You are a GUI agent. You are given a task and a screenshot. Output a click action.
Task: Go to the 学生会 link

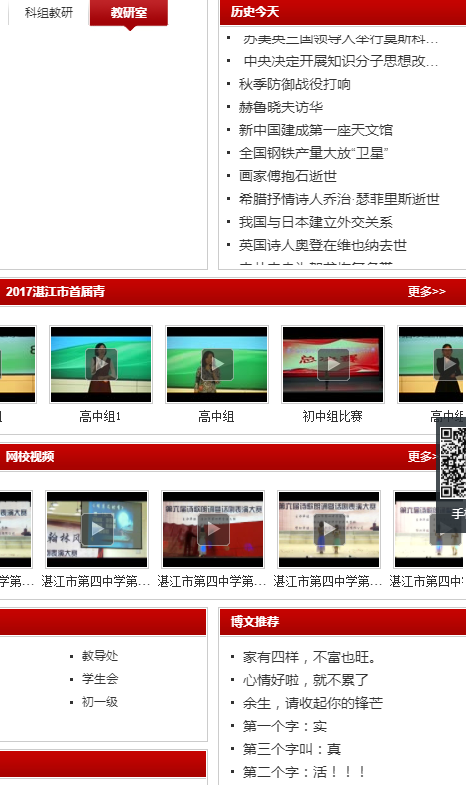tap(100, 679)
